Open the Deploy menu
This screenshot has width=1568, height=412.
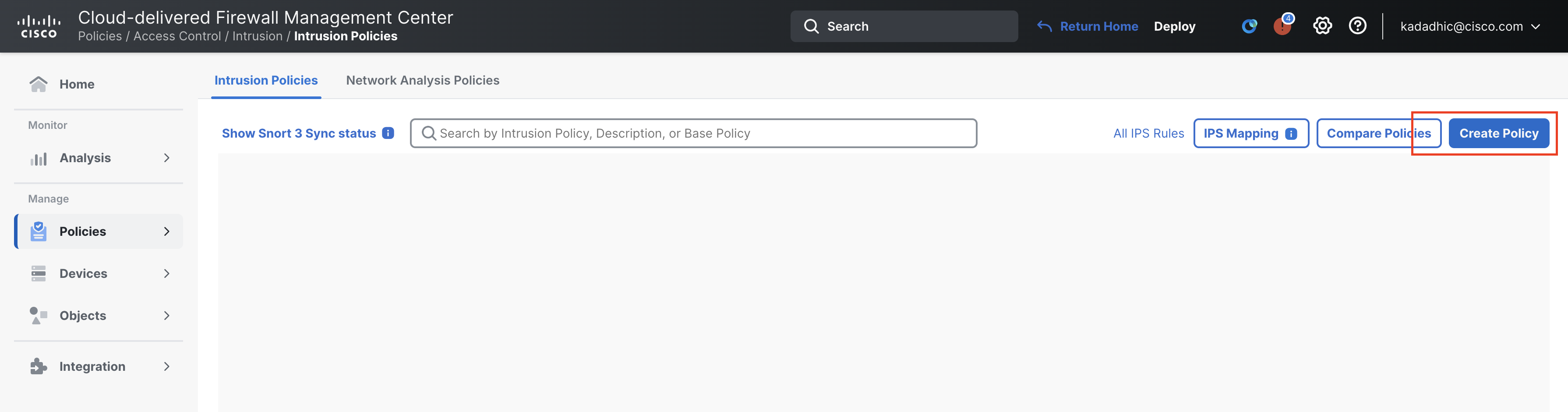1174,26
